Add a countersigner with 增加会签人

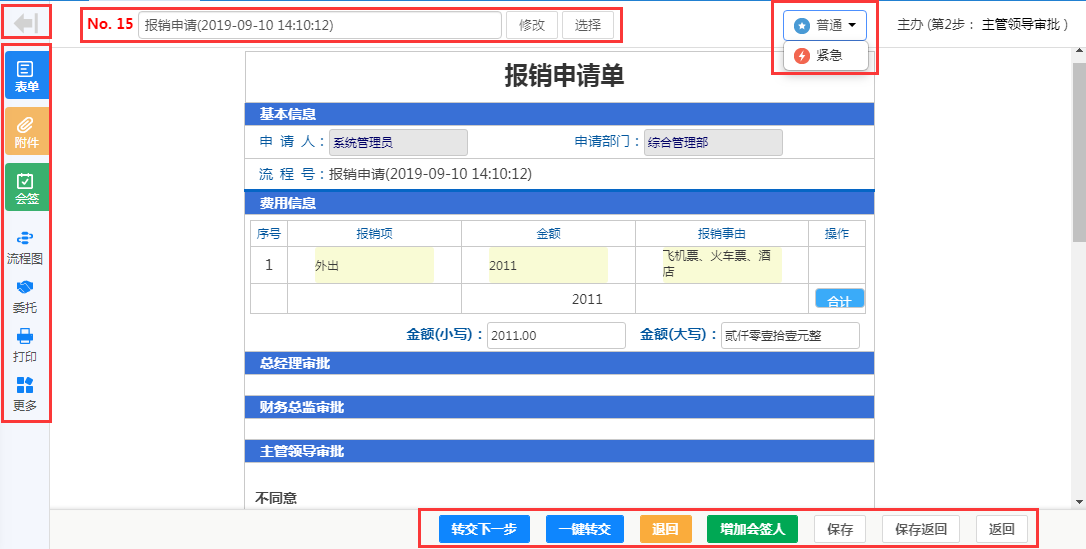coord(752,529)
